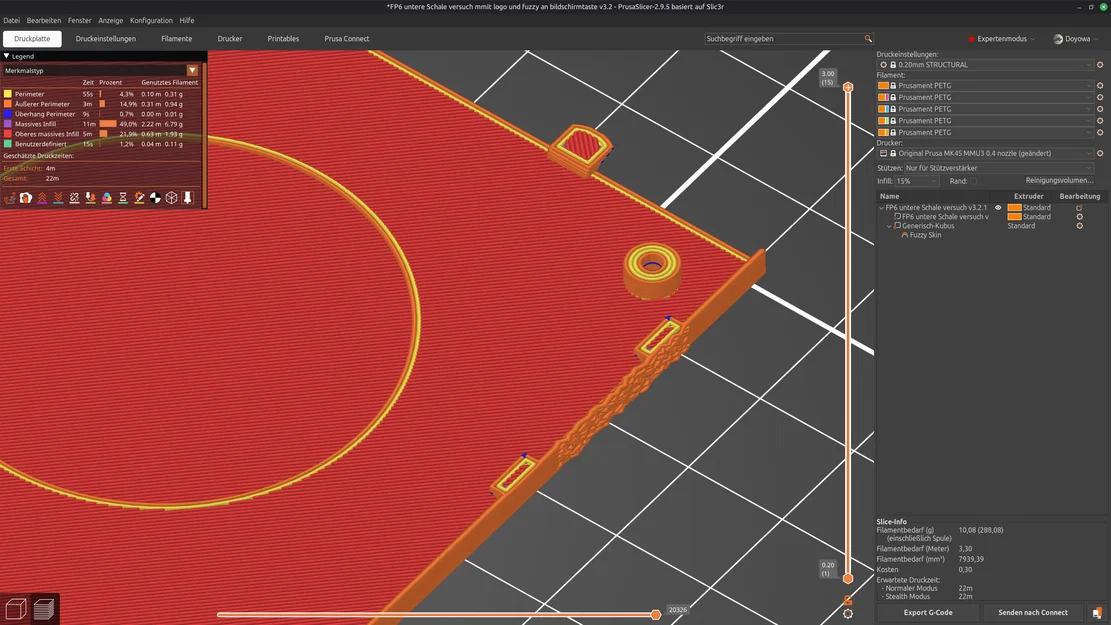Click yellow Perimeter legend color swatch
This screenshot has width=1111, height=625.
click(8, 94)
